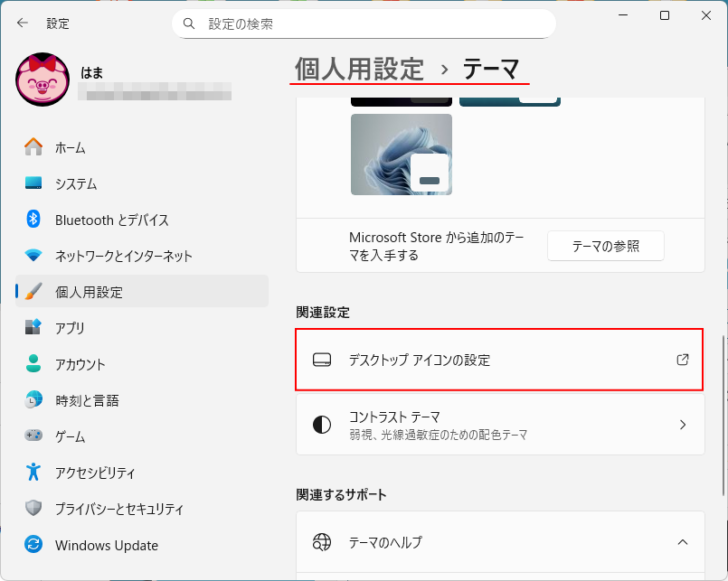Click the network Wi-Fi icon in the sidebar

[33, 255]
